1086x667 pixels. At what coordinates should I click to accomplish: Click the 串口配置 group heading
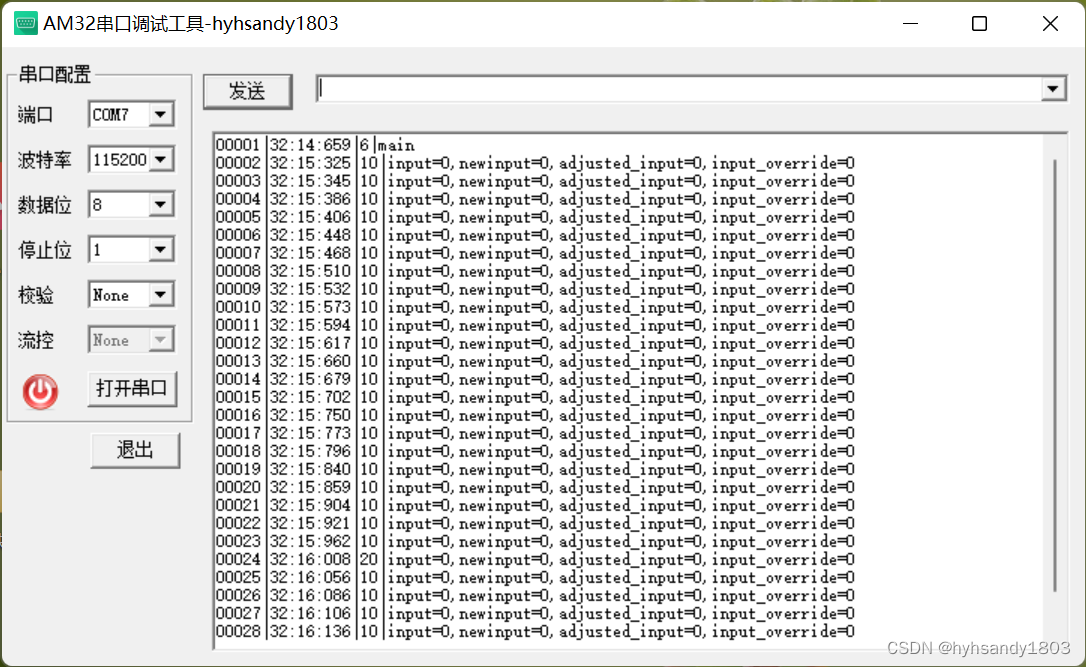[55, 74]
